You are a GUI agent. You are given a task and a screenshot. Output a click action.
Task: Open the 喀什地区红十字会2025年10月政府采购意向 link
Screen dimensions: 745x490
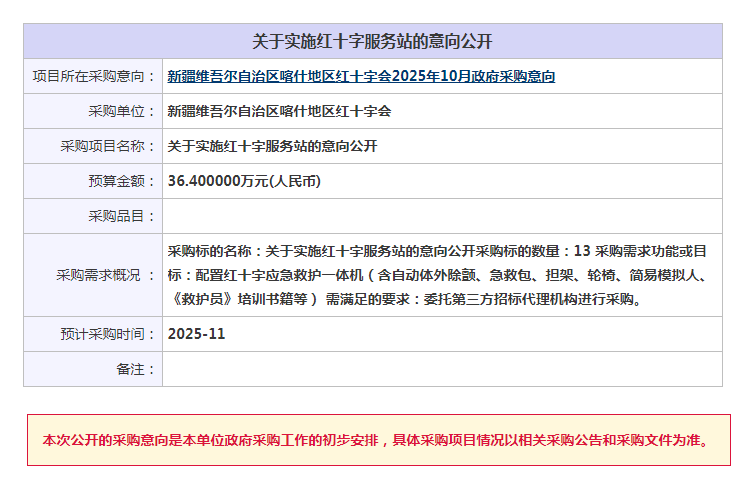361,76
